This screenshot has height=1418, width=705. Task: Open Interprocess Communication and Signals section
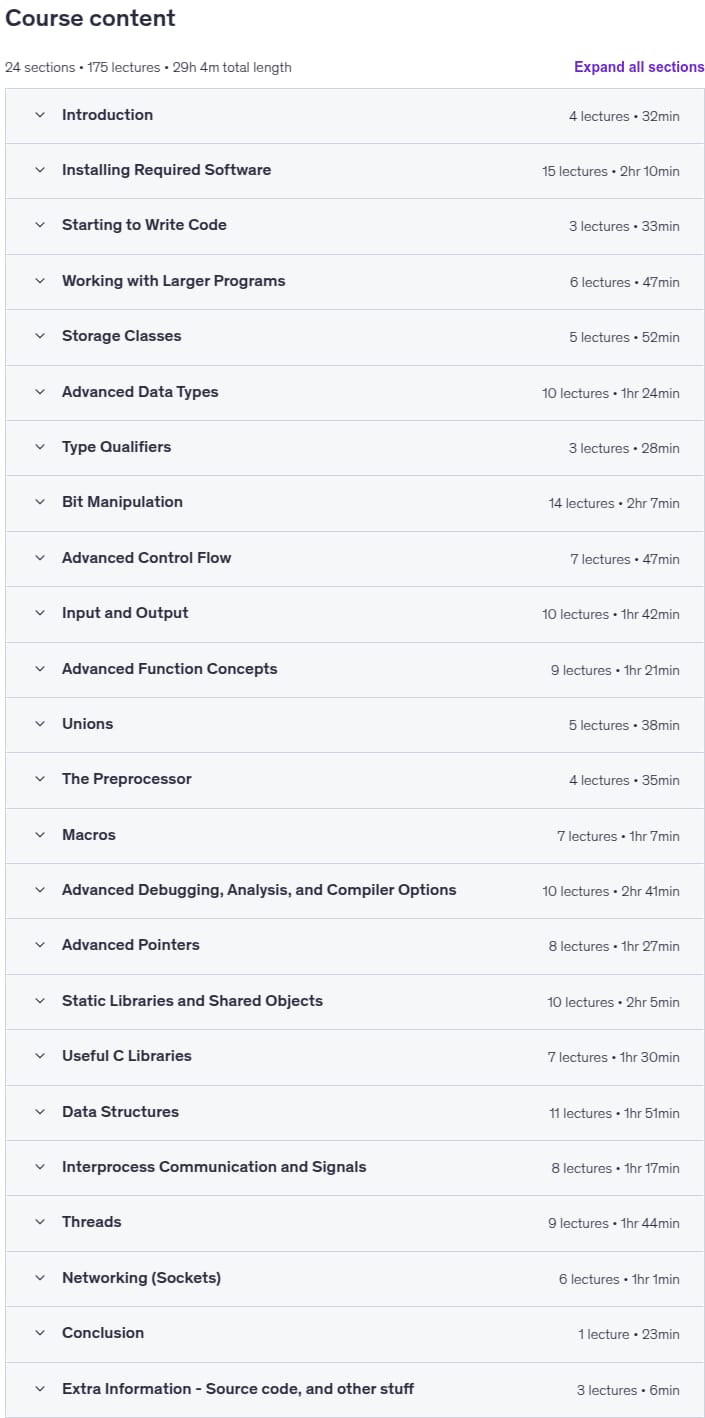(x=355, y=1167)
